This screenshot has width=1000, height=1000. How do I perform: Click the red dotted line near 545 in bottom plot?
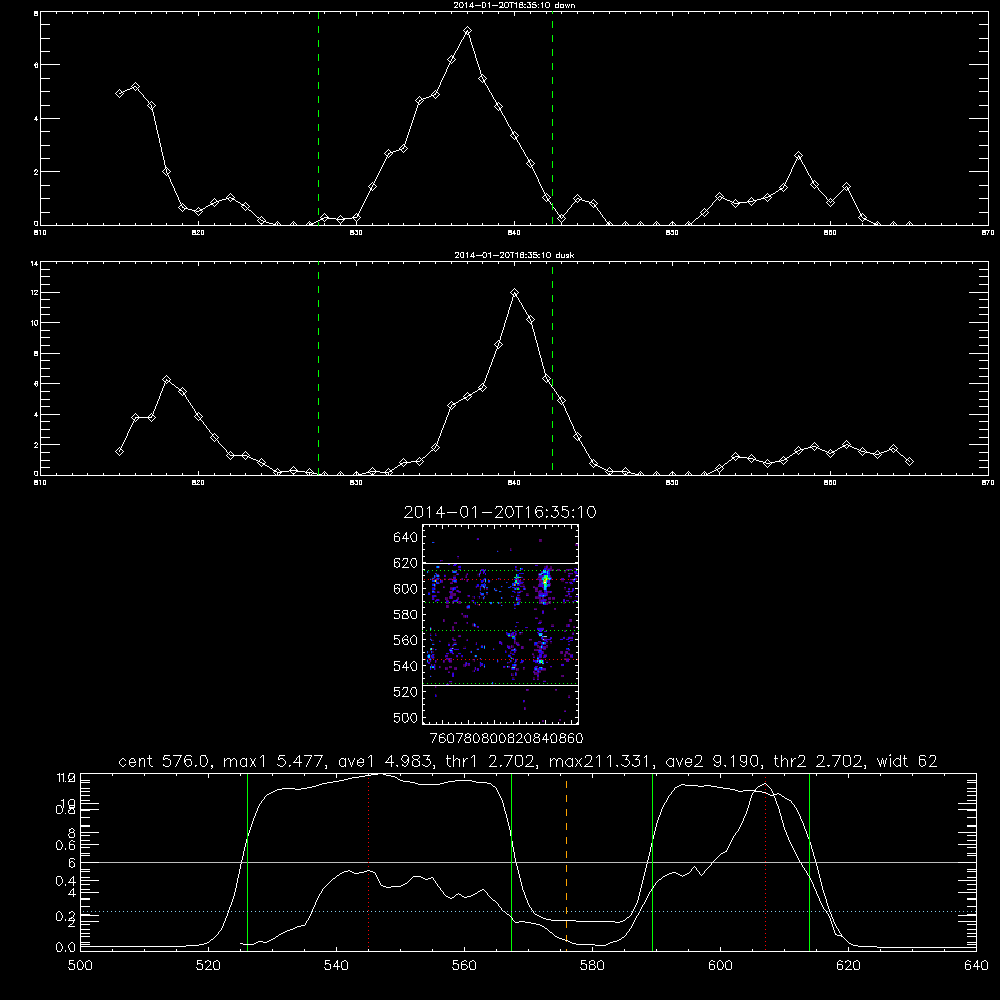click(x=368, y=861)
